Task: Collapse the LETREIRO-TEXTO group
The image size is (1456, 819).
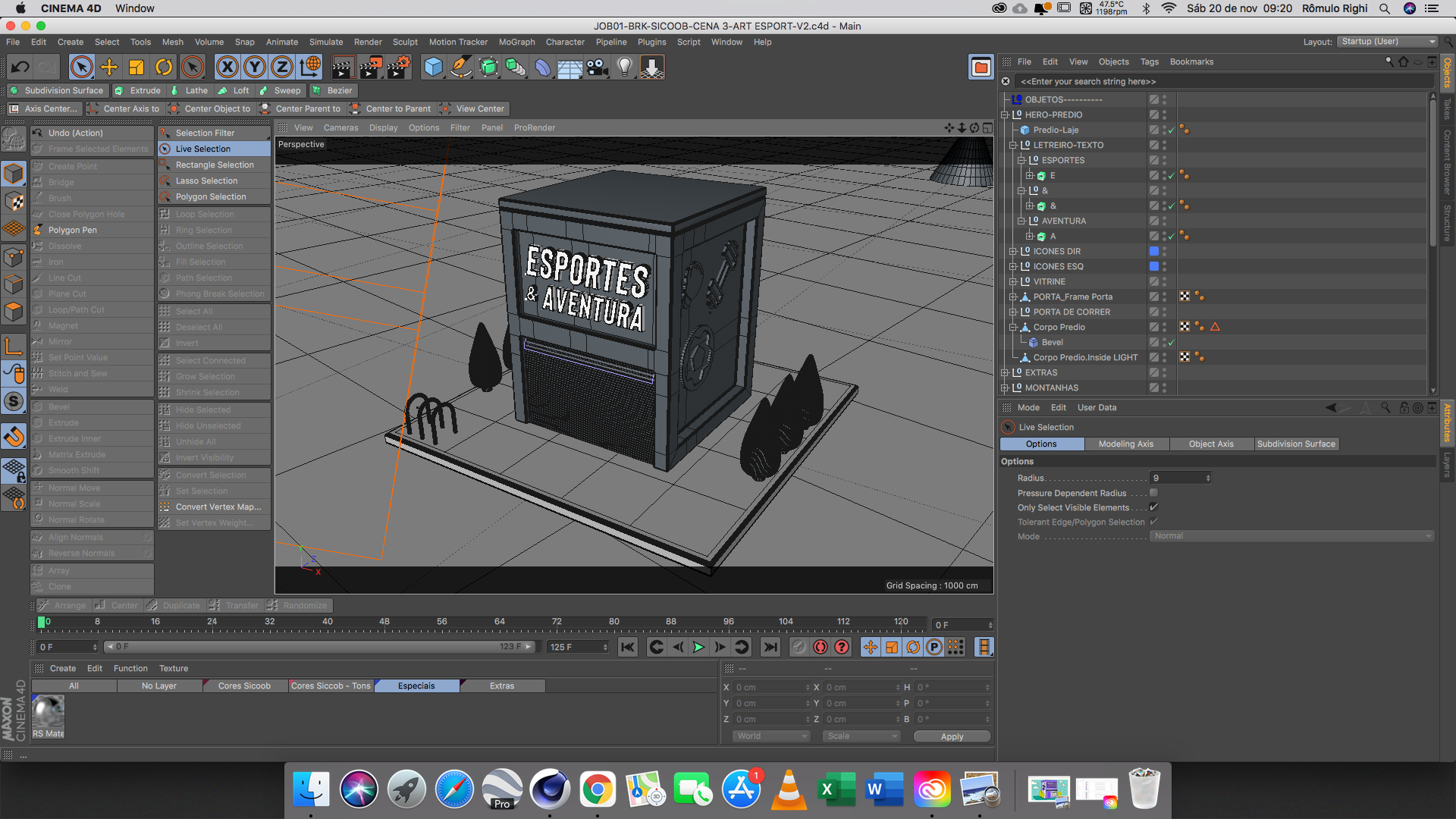Action: (x=1013, y=145)
